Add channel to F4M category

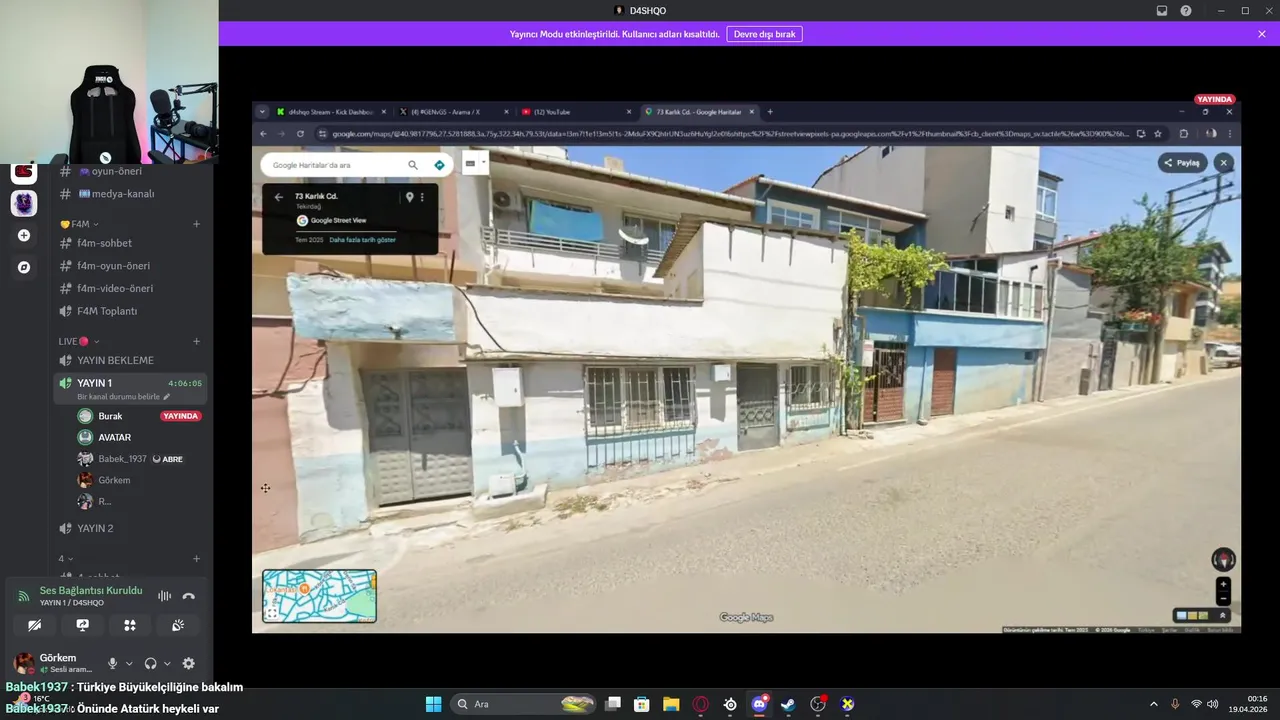196,224
